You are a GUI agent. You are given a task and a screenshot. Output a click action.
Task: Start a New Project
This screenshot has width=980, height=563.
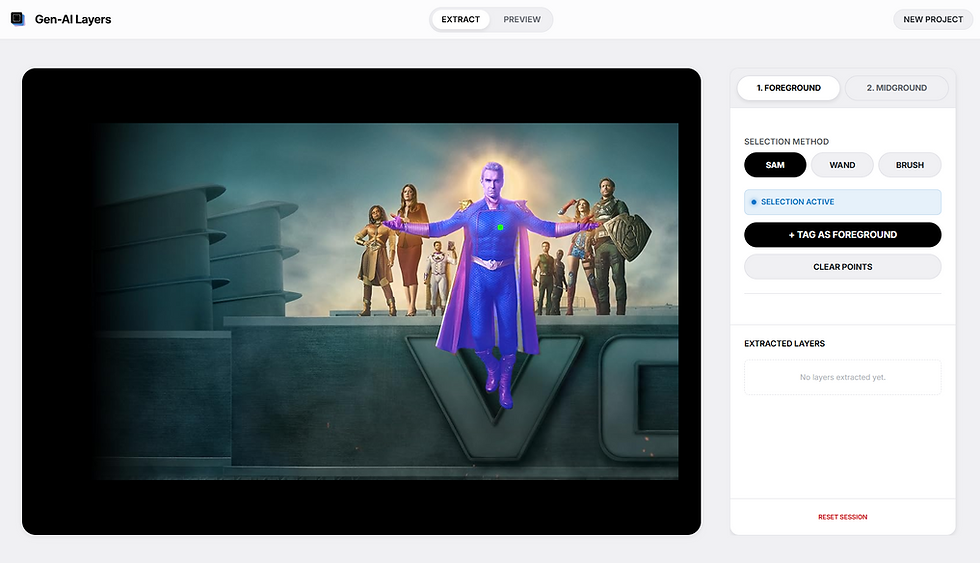[932, 19]
